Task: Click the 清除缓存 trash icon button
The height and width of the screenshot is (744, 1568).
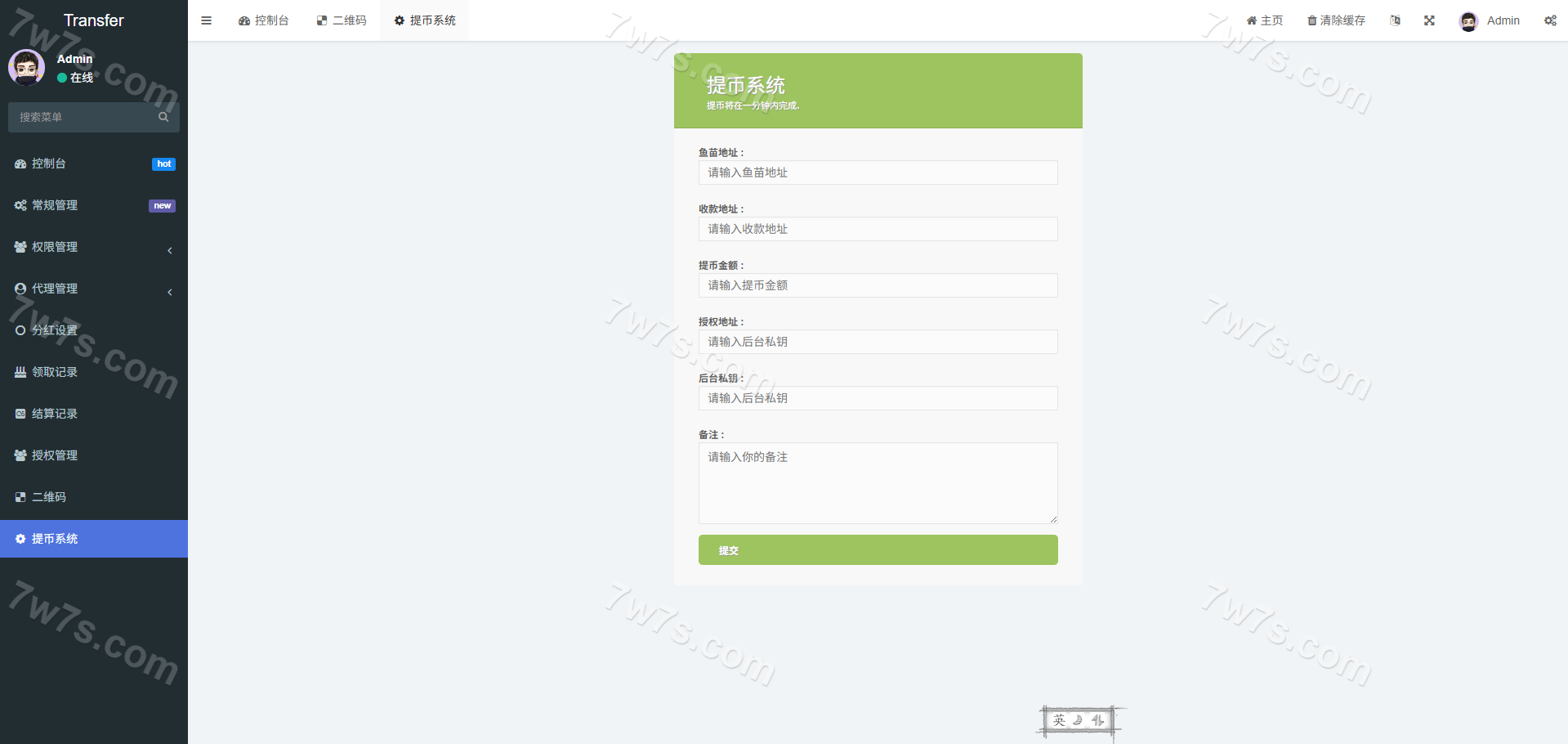Action: [1336, 20]
